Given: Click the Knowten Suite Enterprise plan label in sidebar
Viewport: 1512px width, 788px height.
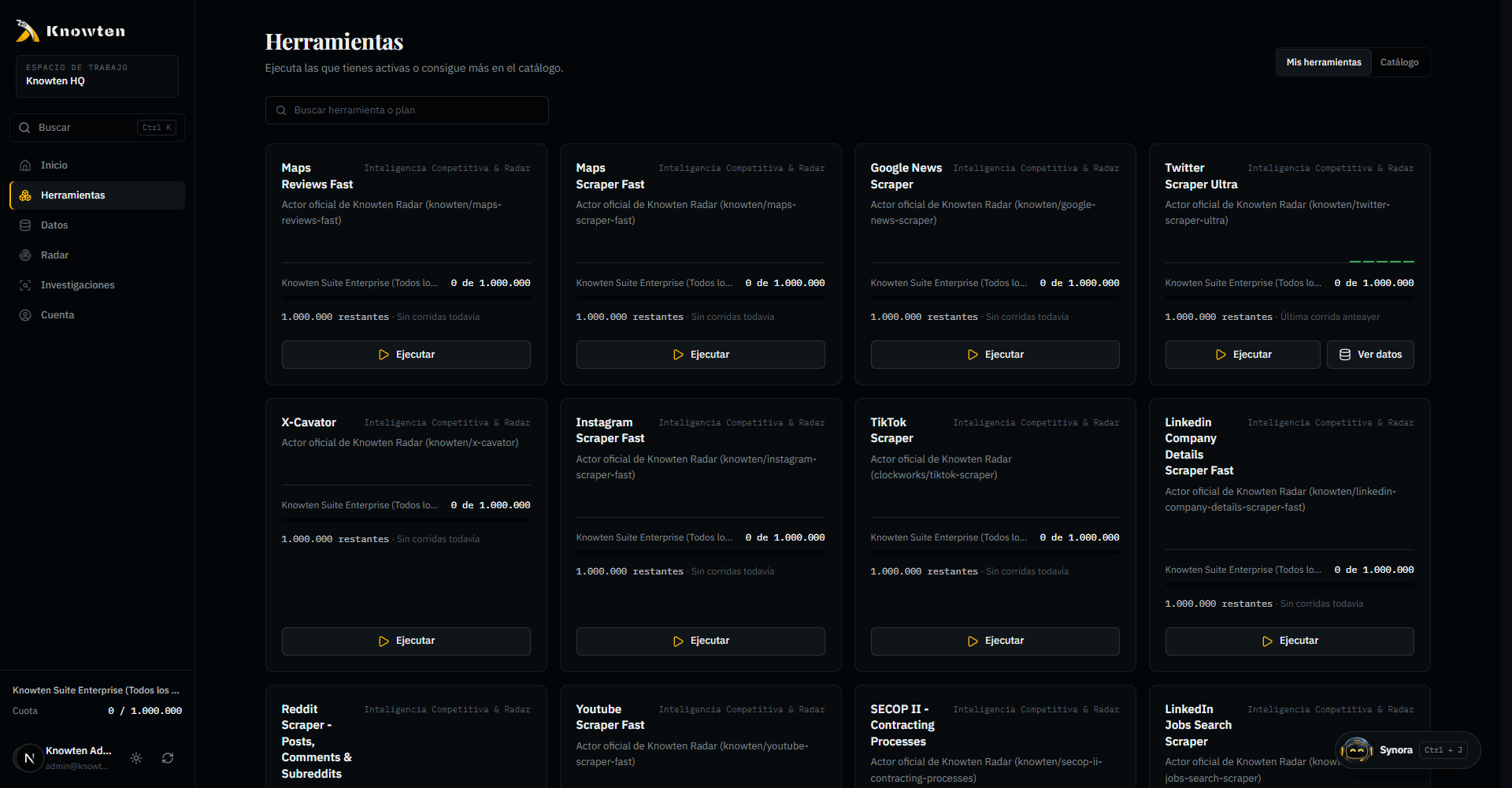Looking at the screenshot, I should (x=96, y=690).
